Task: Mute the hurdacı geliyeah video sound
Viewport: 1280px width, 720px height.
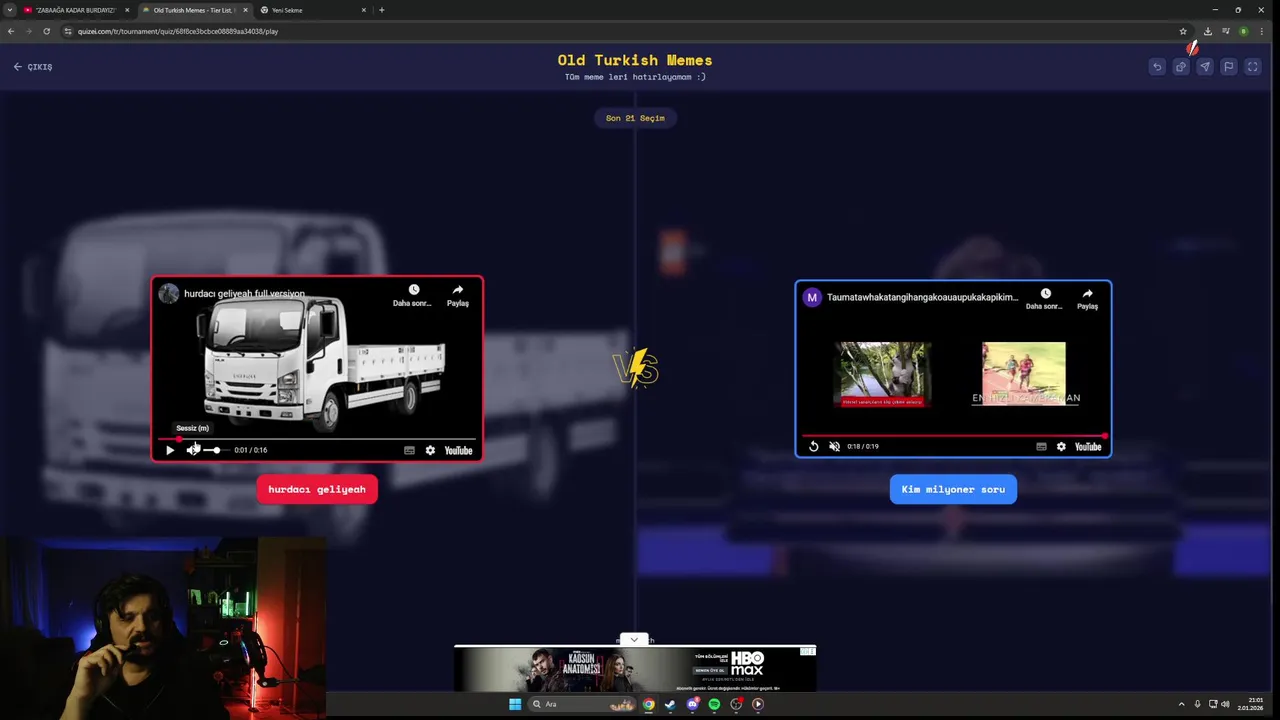Action: pyautogui.click(x=193, y=450)
